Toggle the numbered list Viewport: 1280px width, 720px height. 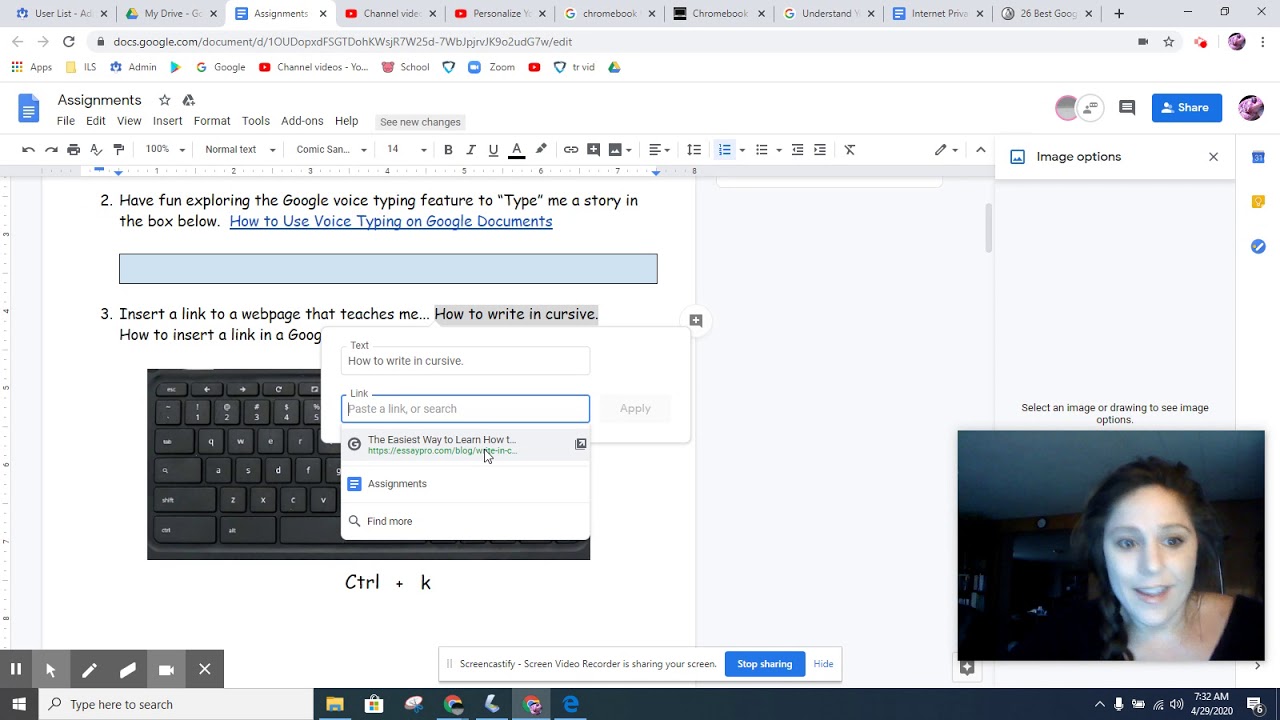point(725,150)
